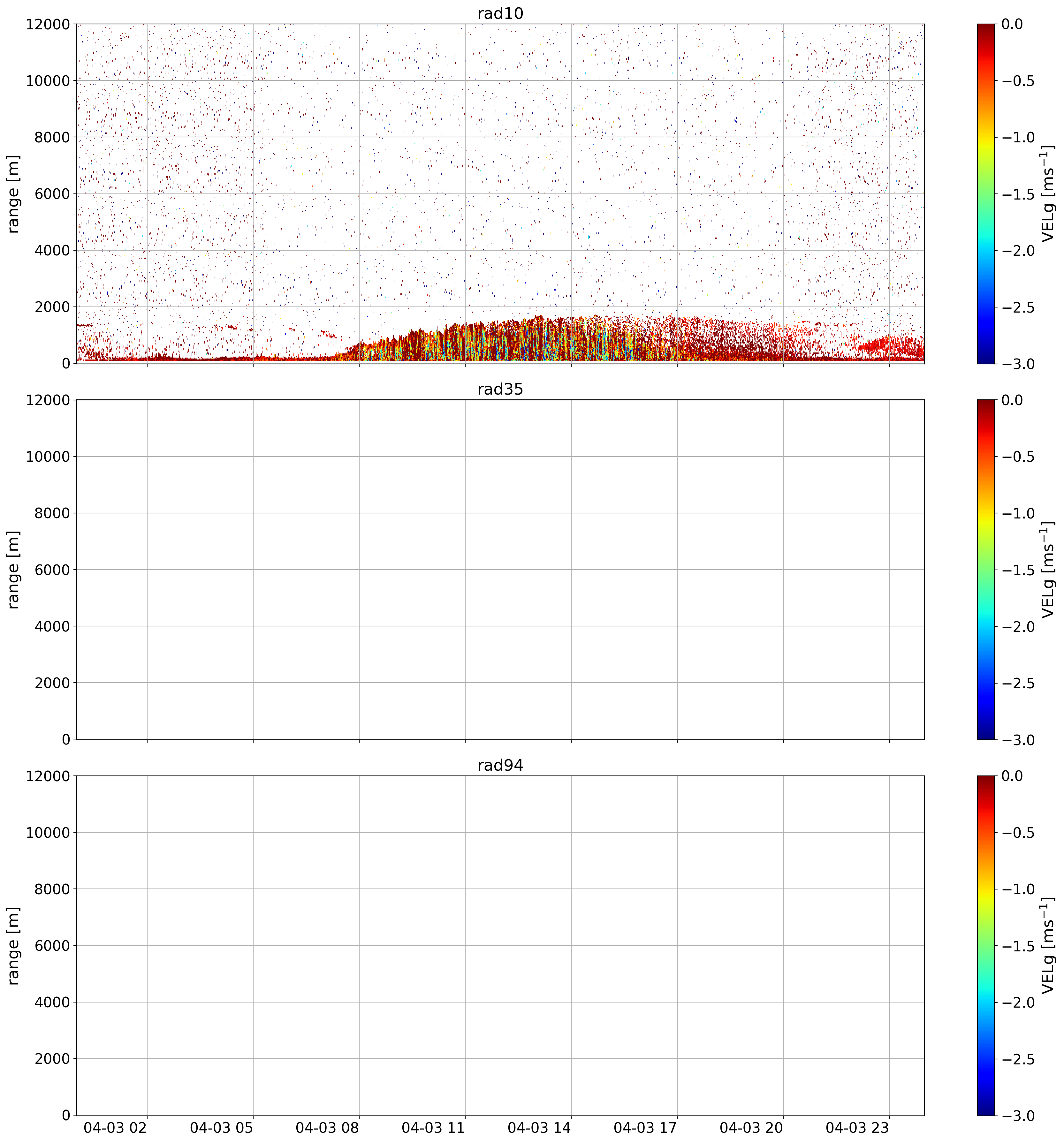Click inside the empty rad35 plot area
Screen dimensions: 1064x1142
click(500, 570)
